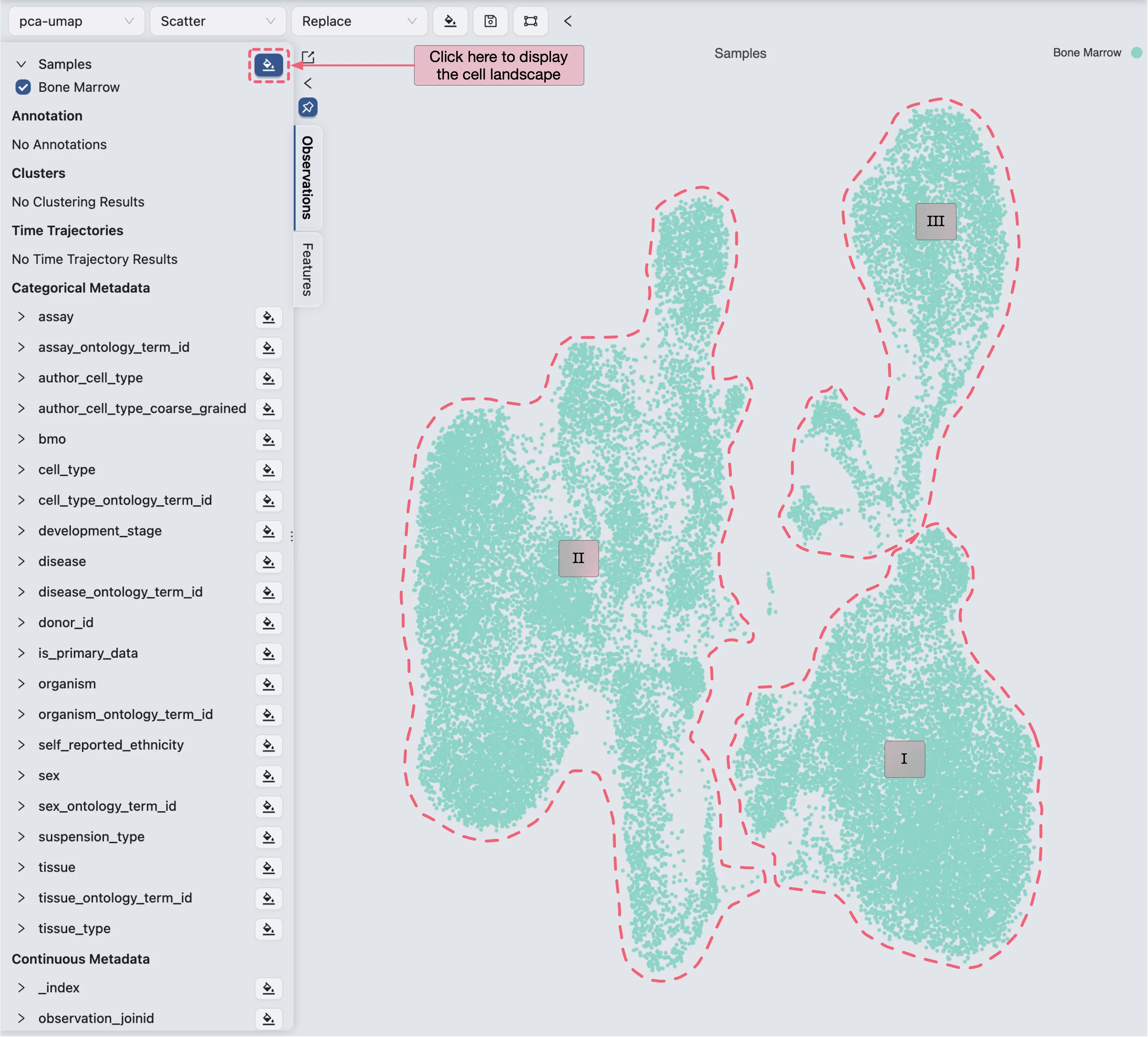The width and height of the screenshot is (1148, 1037).
Task: Select the Observations tab
Action: click(x=308, y=178)
